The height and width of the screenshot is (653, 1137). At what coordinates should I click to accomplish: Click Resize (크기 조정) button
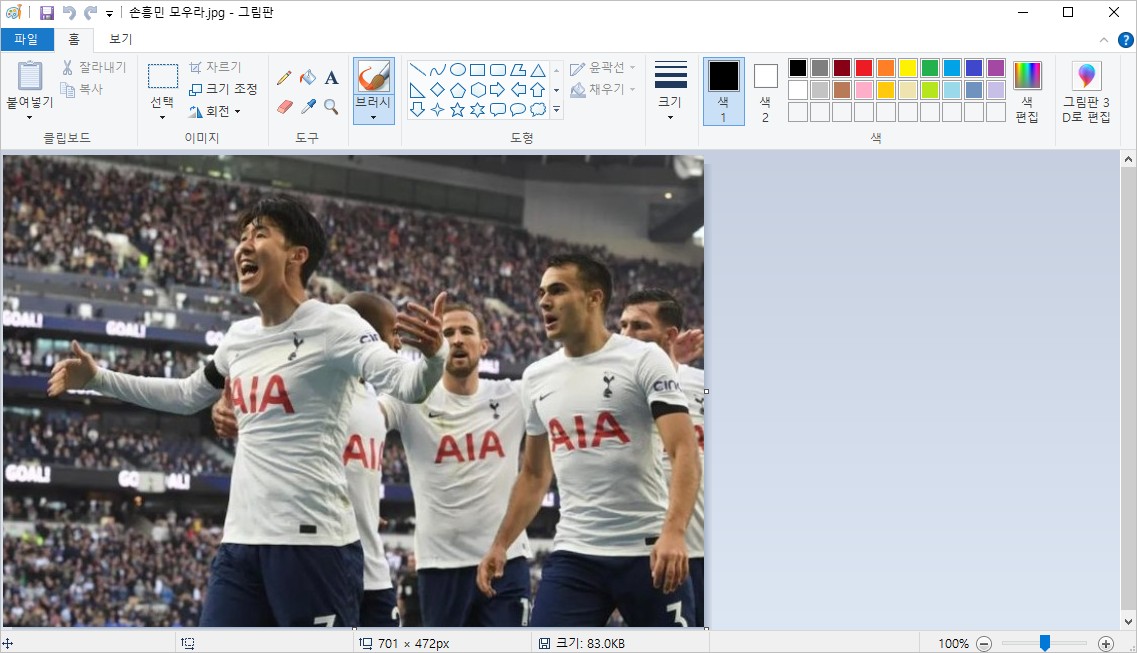(x=223, y=88)
